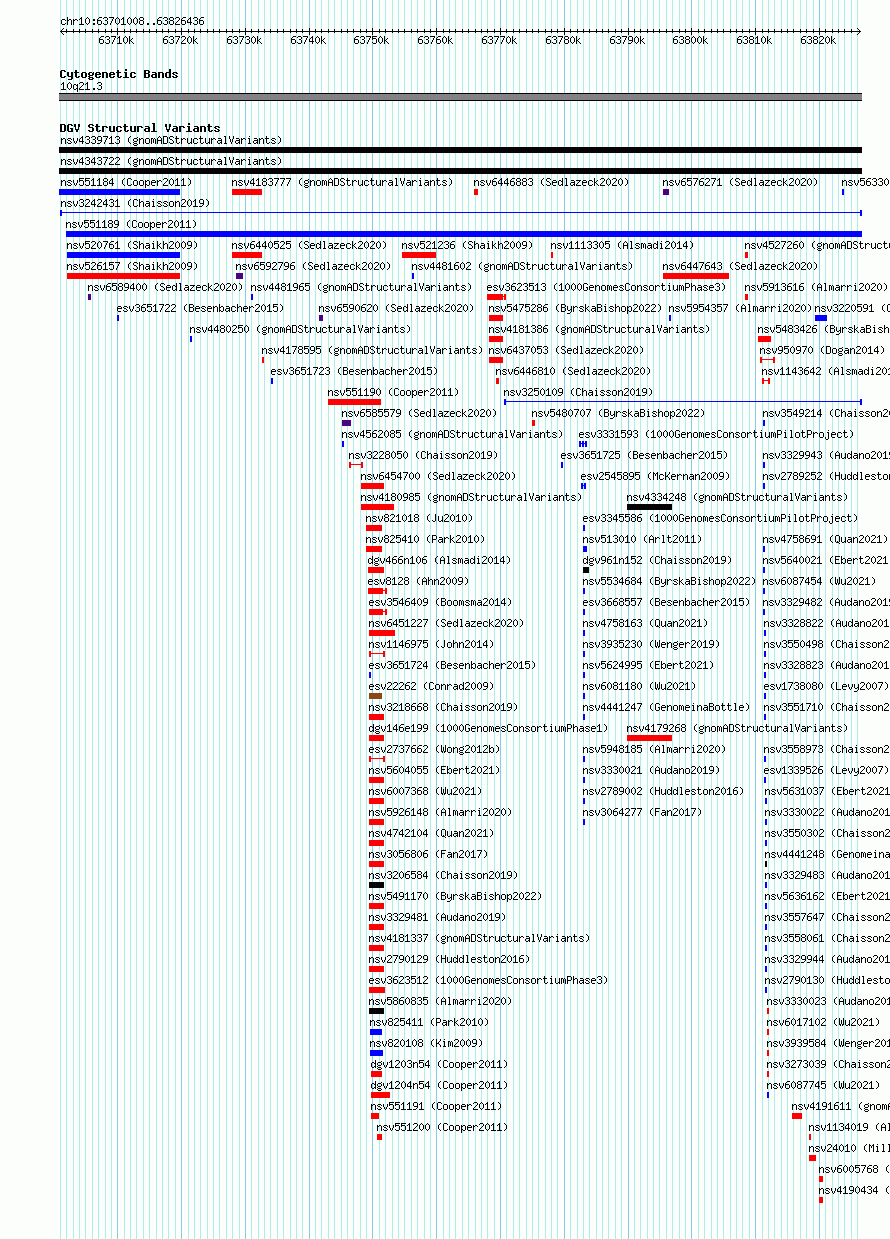Select esv3623513 1000Genomes Phase3 label
890x1239 pixels.
tap(607, 287)
